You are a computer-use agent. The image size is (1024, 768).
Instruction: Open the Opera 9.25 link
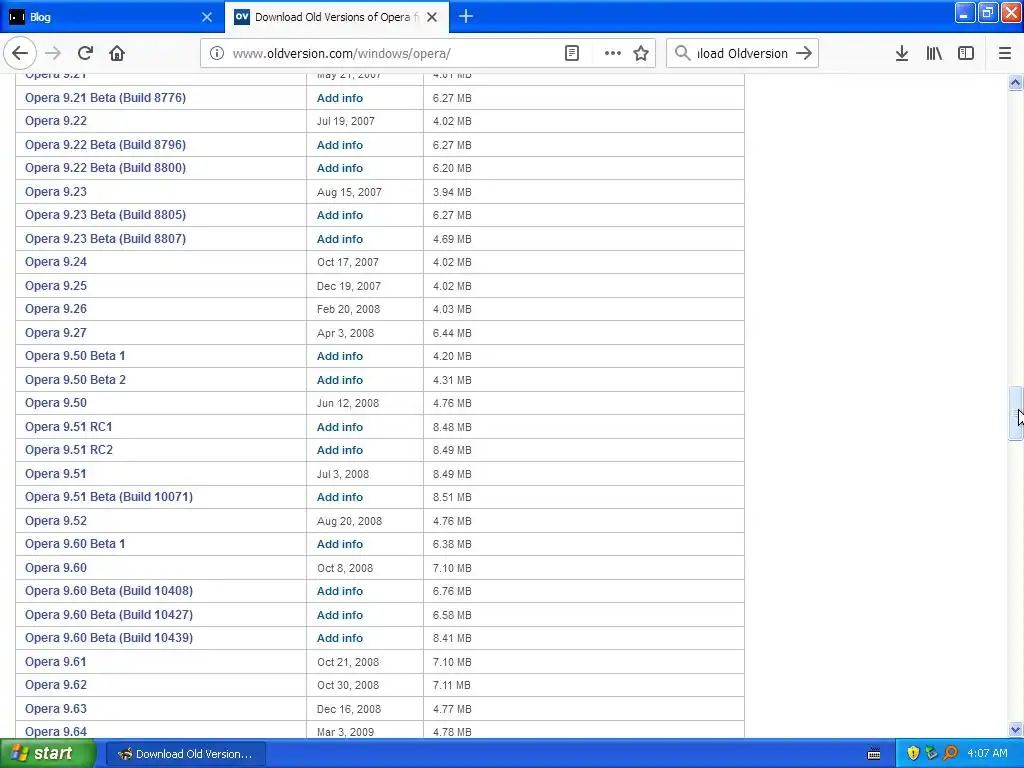[x=56, y=286]
